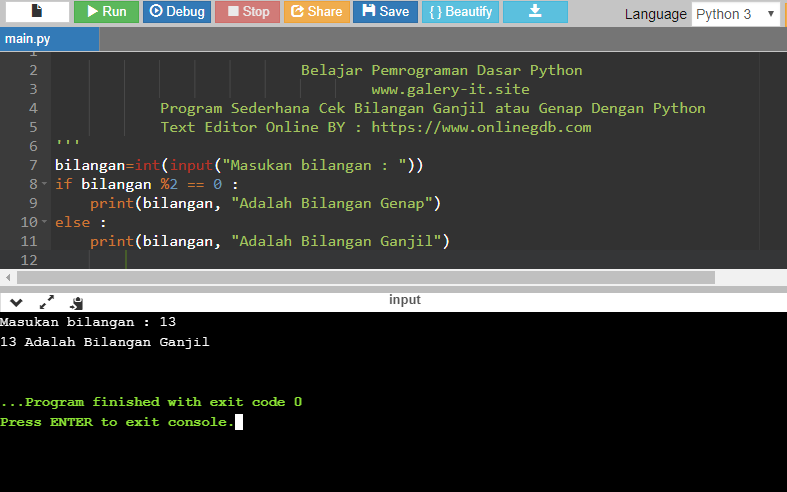The width and height of the screenshot is (787, 492).
Task: Save the current code file
Action: click(385, 12)
